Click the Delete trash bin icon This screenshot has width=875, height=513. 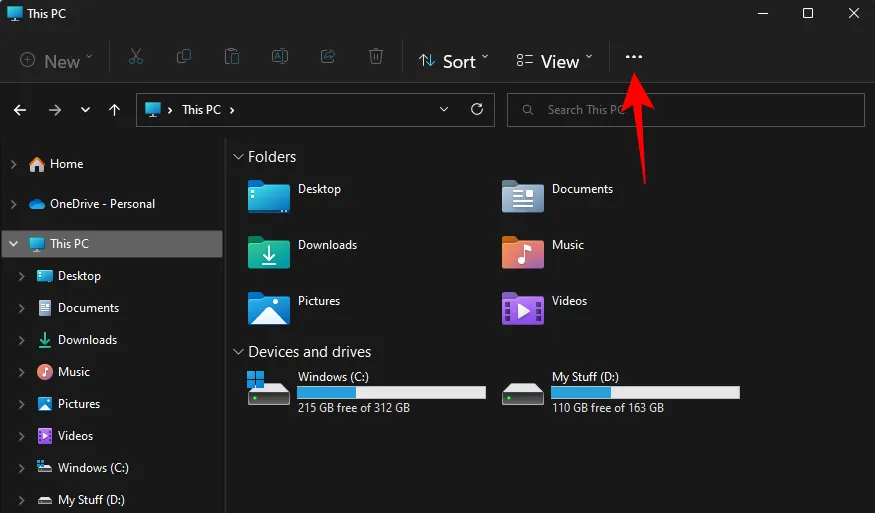coord(376,57)
